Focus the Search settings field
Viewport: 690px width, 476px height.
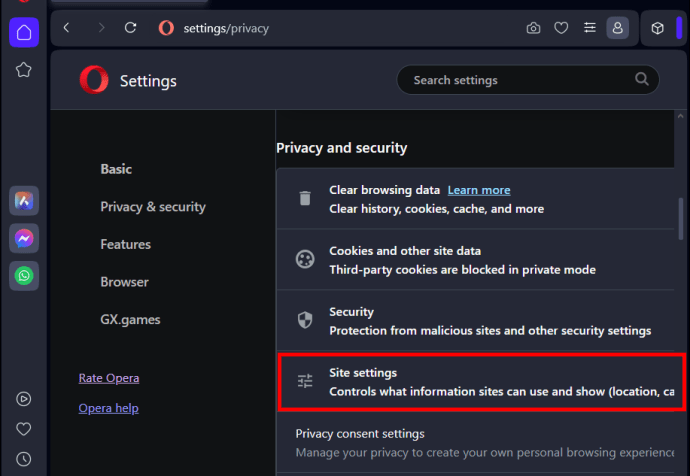[x=528, y=80]
